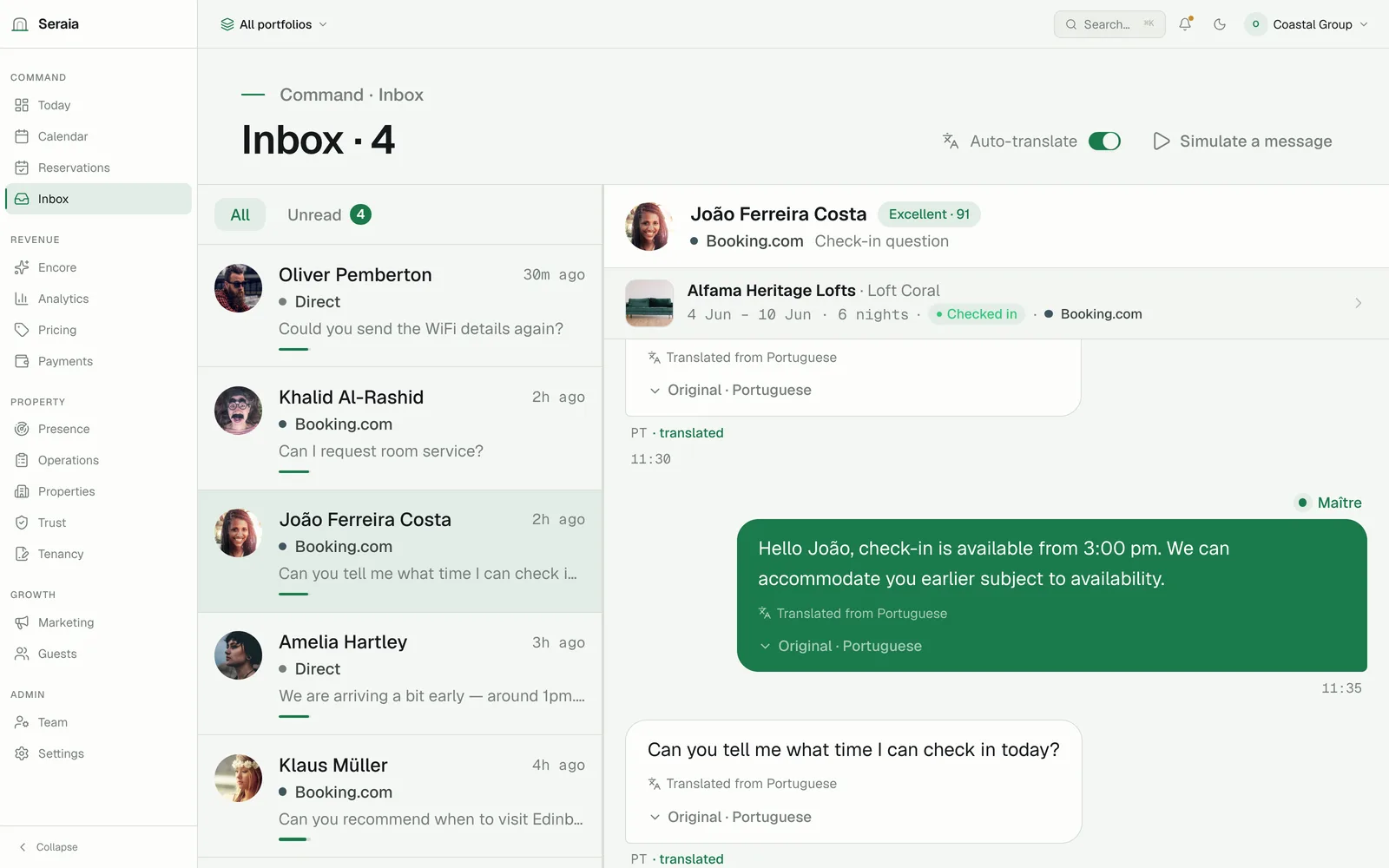
Task: Open Presence target icon
Action: point(22,429)
